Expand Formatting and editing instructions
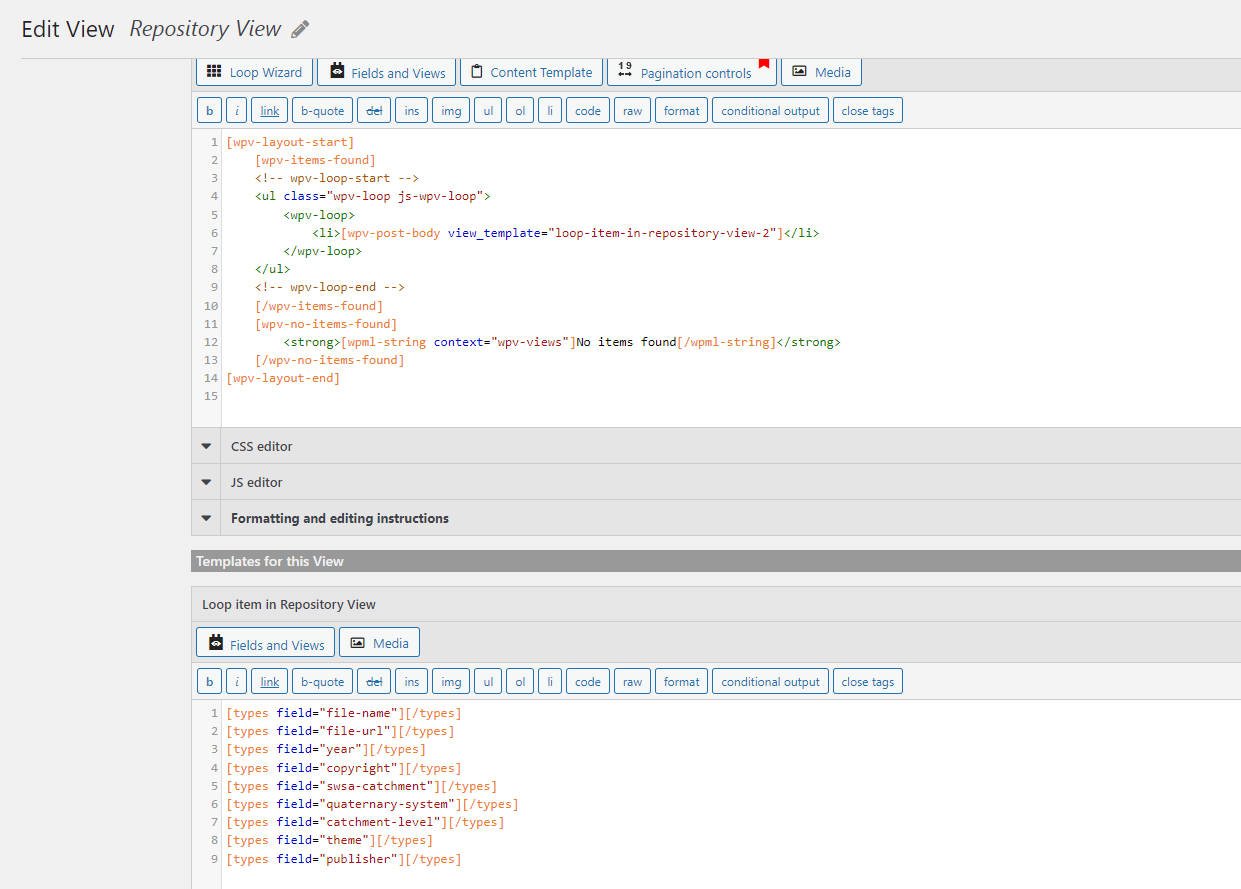 coord(716,518)
